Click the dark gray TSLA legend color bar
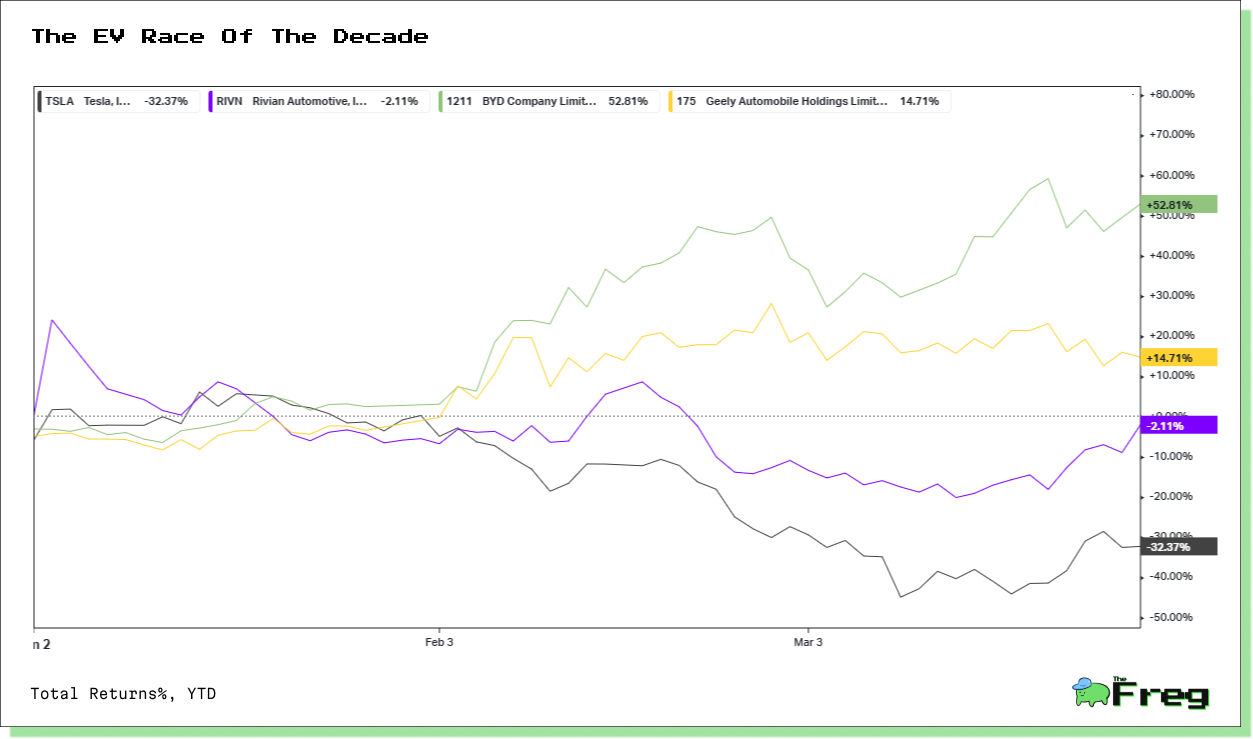1253x739 pixels. pyautogui.click(x=39, y=101)
